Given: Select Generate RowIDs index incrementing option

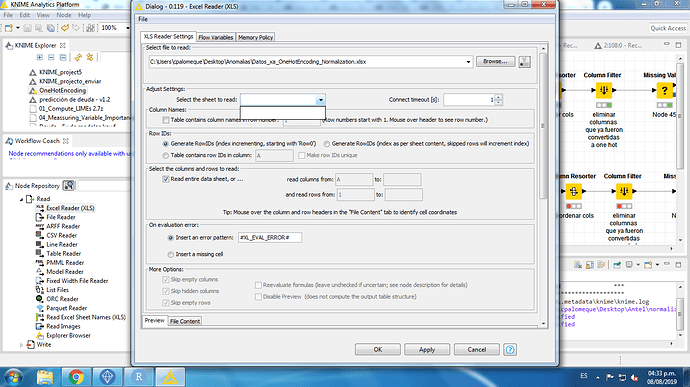Looking at the screenshot, I should [165, 144].
